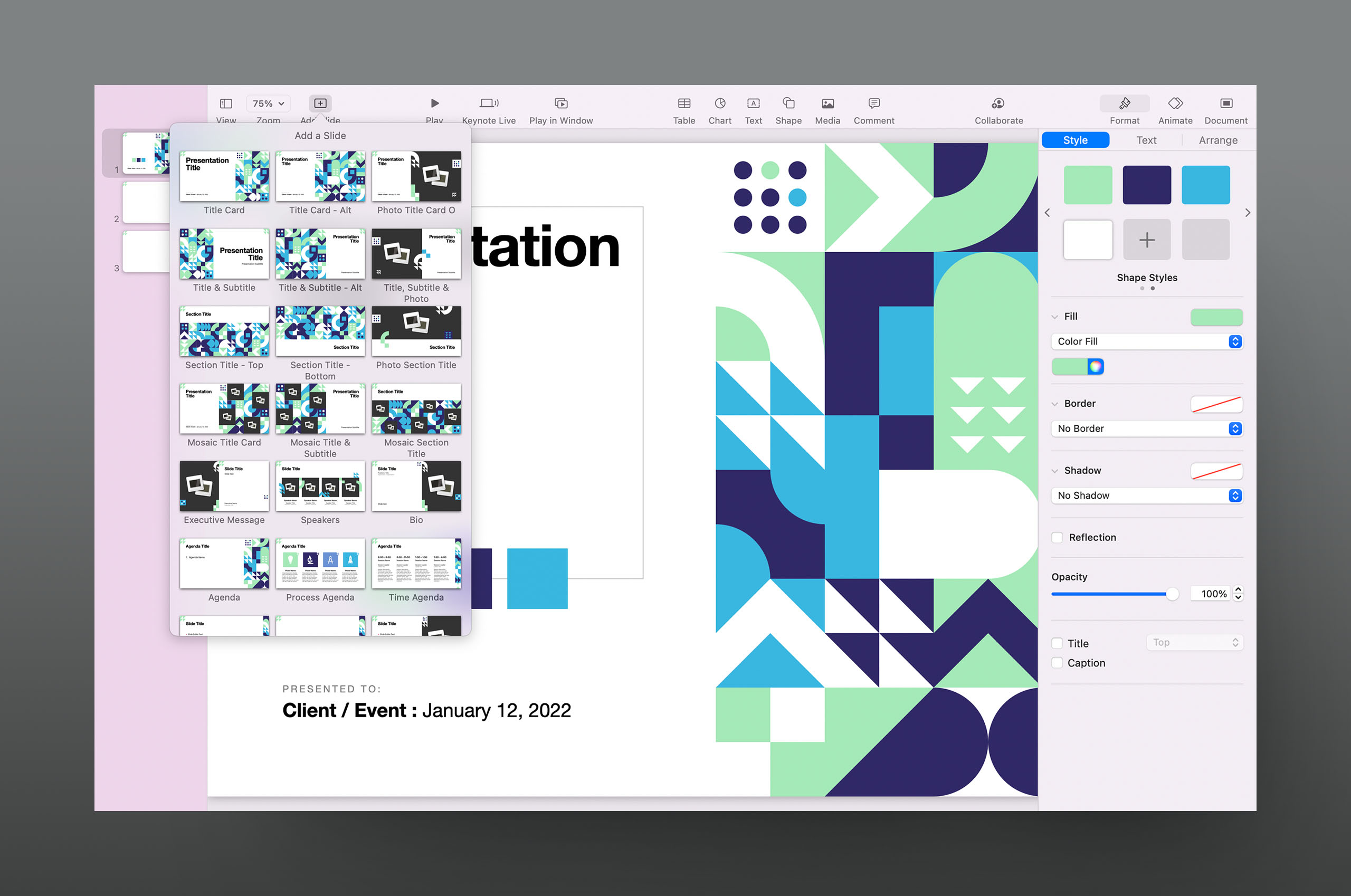Image resolution: width=1351 pixels, height=896 pixels.
Task: Open the Keynote Live icon
Action: 489,103
